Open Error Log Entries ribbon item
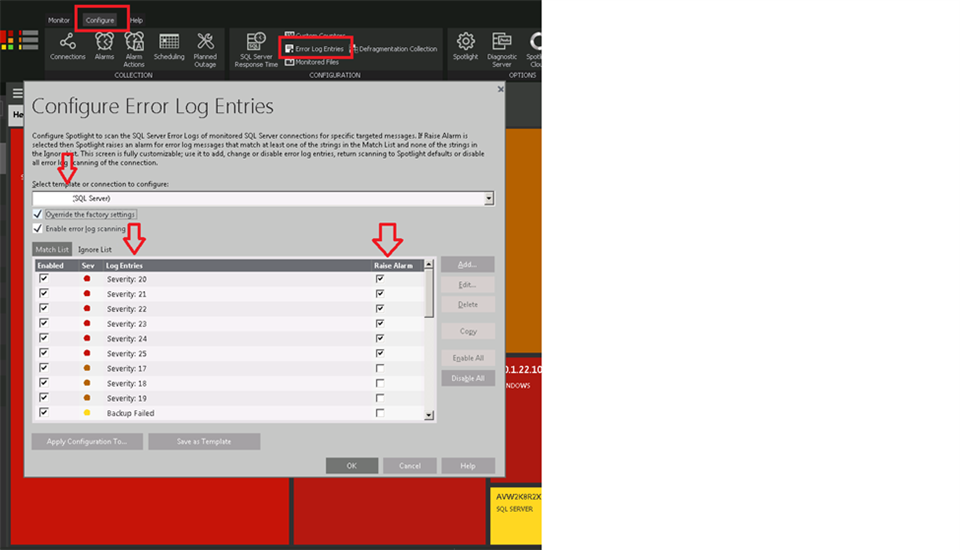The height and width of the screenshot is (550, 960). [x=315, y=48]
